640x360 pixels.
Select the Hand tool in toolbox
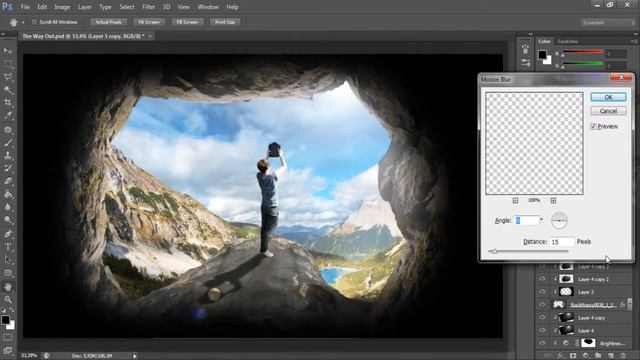coord(8,287)
